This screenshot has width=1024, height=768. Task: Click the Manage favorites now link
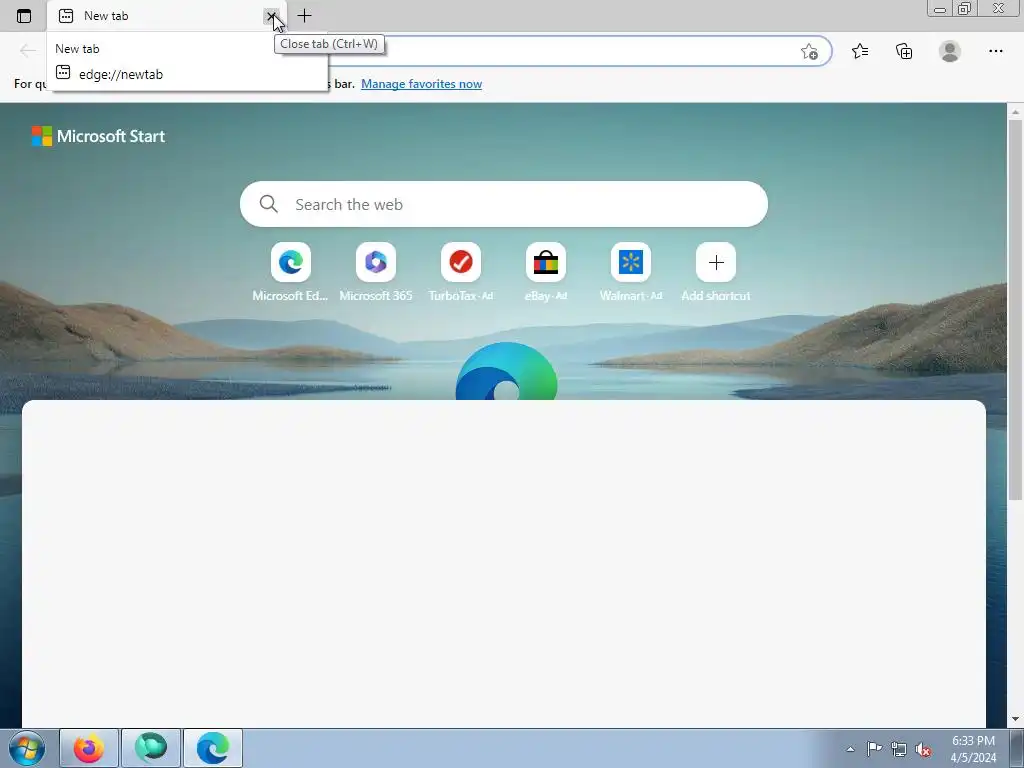click(421, 84)
